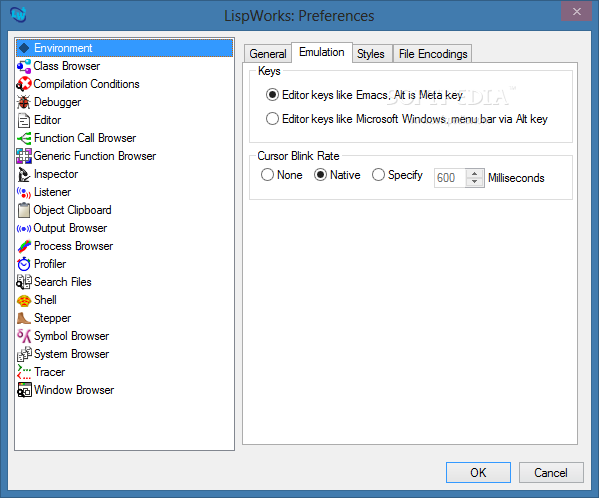Click the Output Browser icon
The width and height of the screenshot is (599, 498).
coord(24,228)
